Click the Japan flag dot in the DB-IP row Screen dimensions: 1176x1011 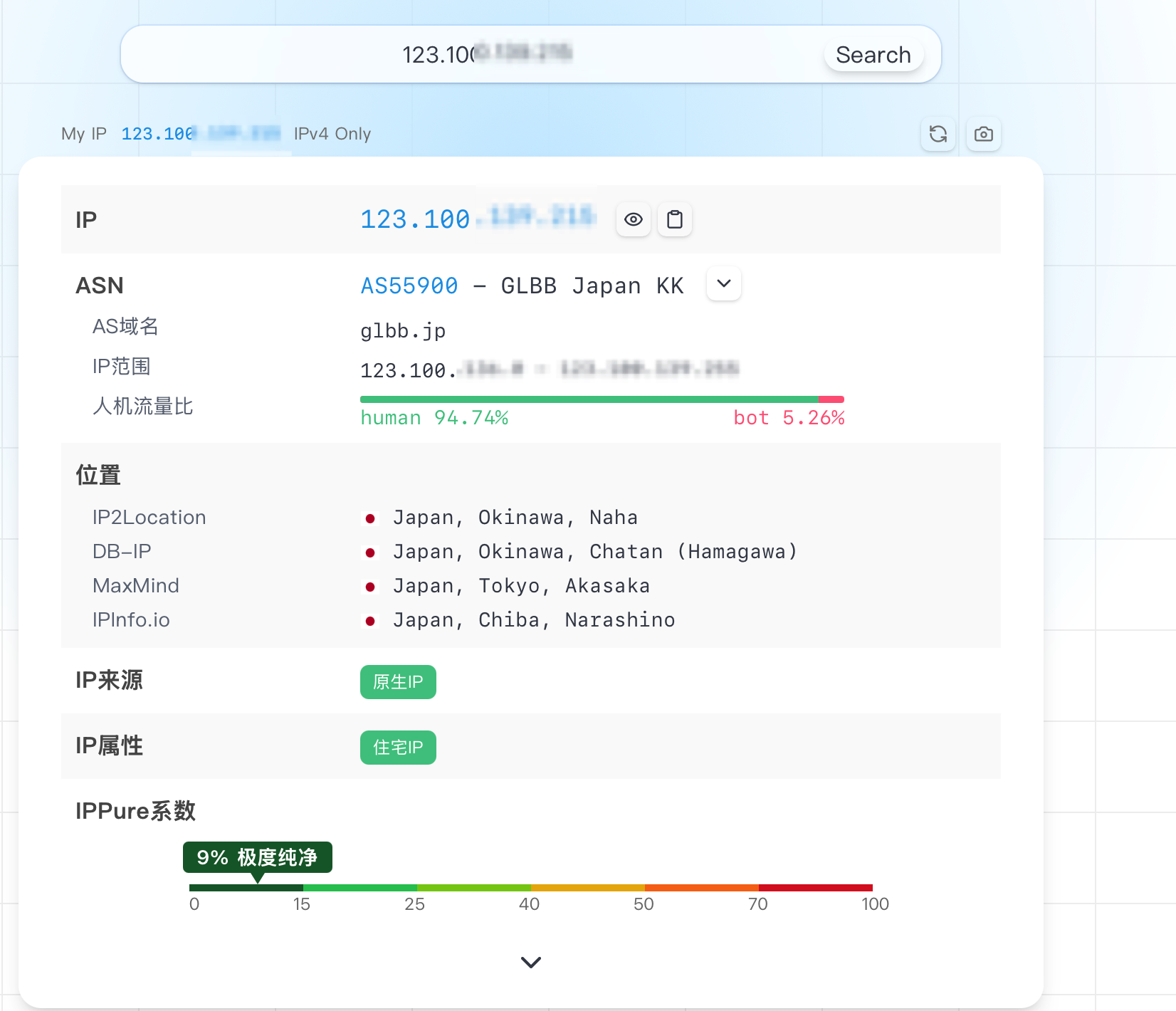(x=370, y=552)
